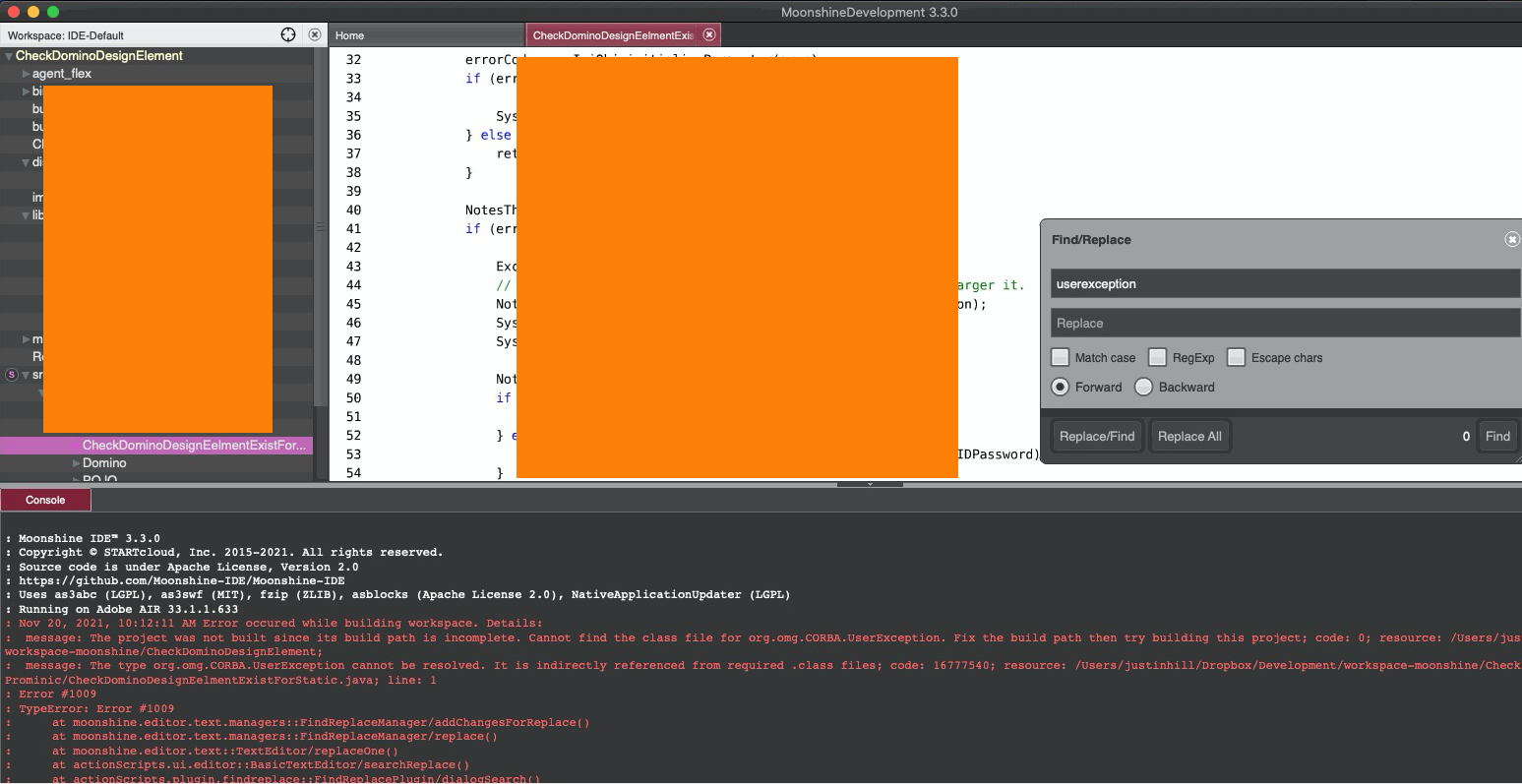The width and height of the screenshot is (1522, 784).
Task: Click the match count '0' in Find/Replace
Action: pyautogui.click(x=1466, y=436)
